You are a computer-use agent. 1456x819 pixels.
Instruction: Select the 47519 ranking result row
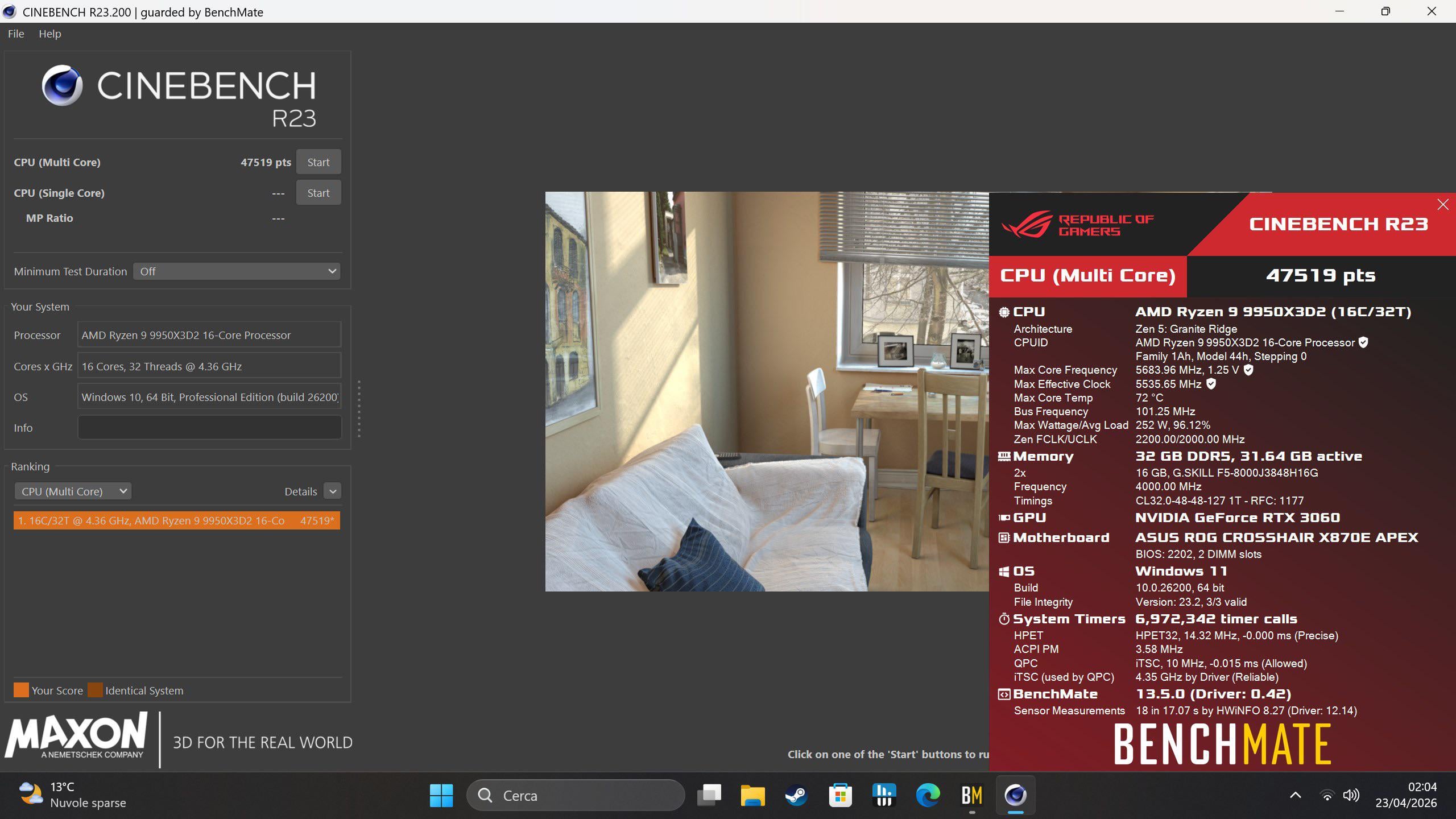pos(176,520)
